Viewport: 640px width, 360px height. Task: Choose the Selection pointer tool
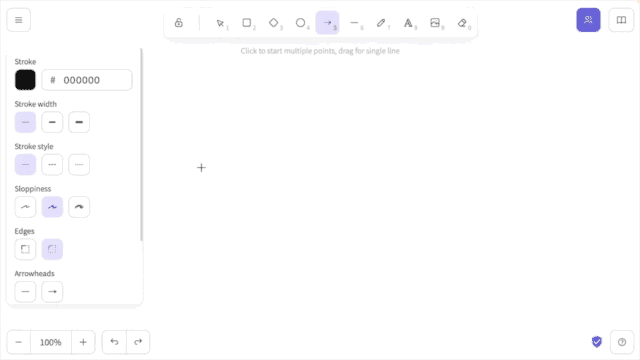(x=220, y=23)
